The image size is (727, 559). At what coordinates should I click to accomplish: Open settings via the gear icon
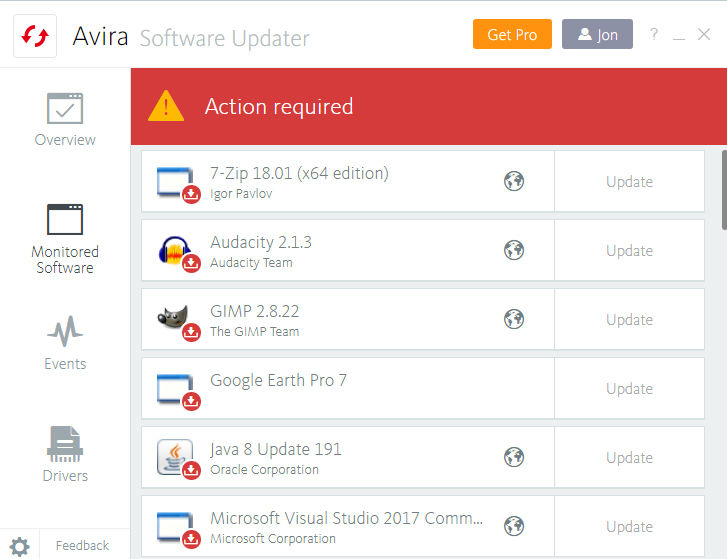(x=19, y=546)
